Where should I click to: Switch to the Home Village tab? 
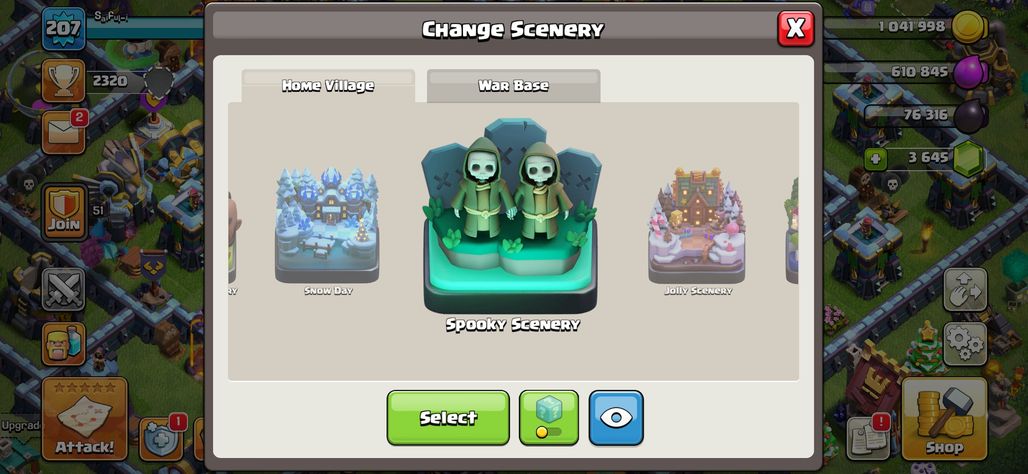[x=328, y=86]
